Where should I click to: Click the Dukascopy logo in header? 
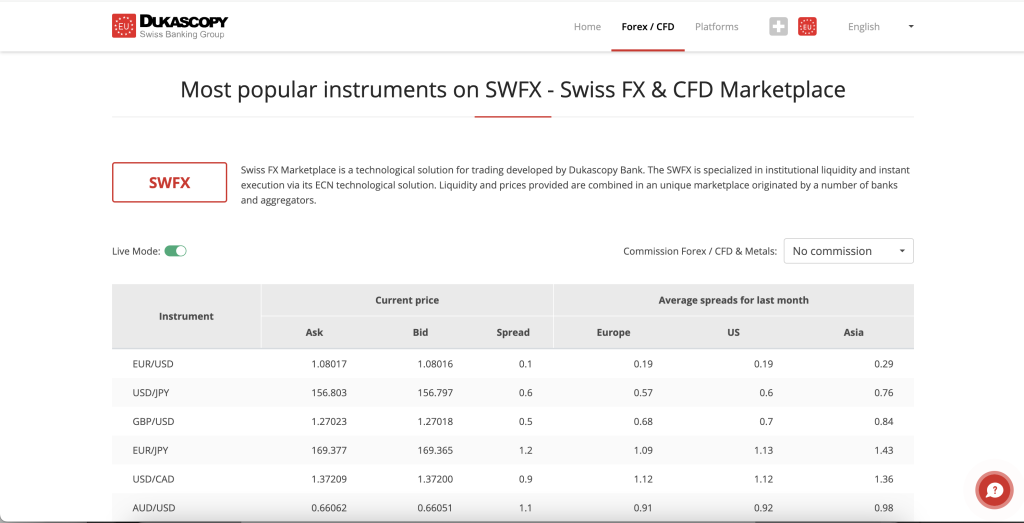pyautogui.click(x=170, y=26)
